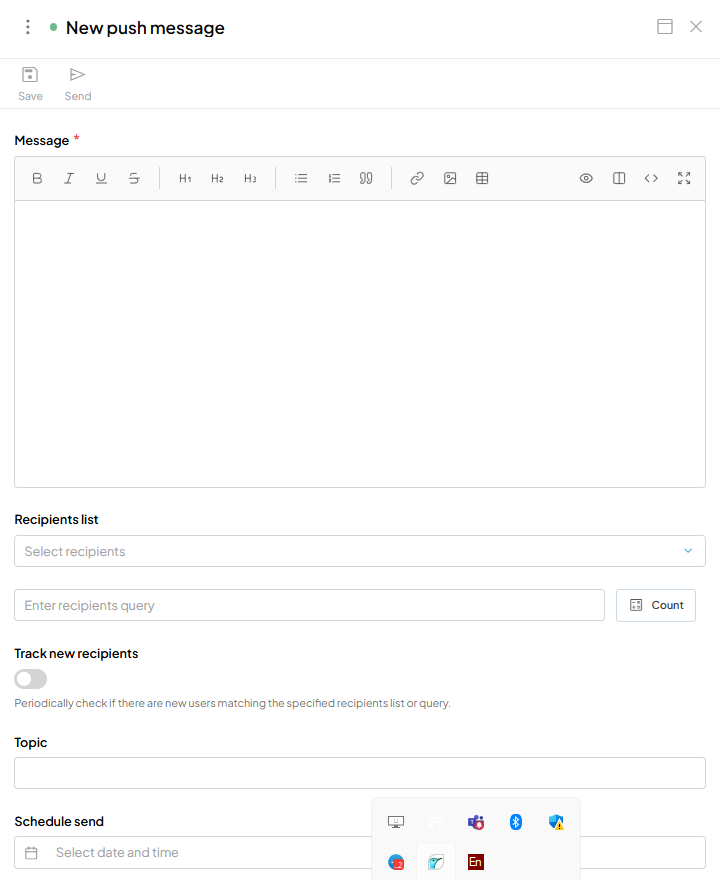The width and height of the screenshot is (720, 880).
Task: Open the three-dot menu next to the title
Action: pos(27,27)
